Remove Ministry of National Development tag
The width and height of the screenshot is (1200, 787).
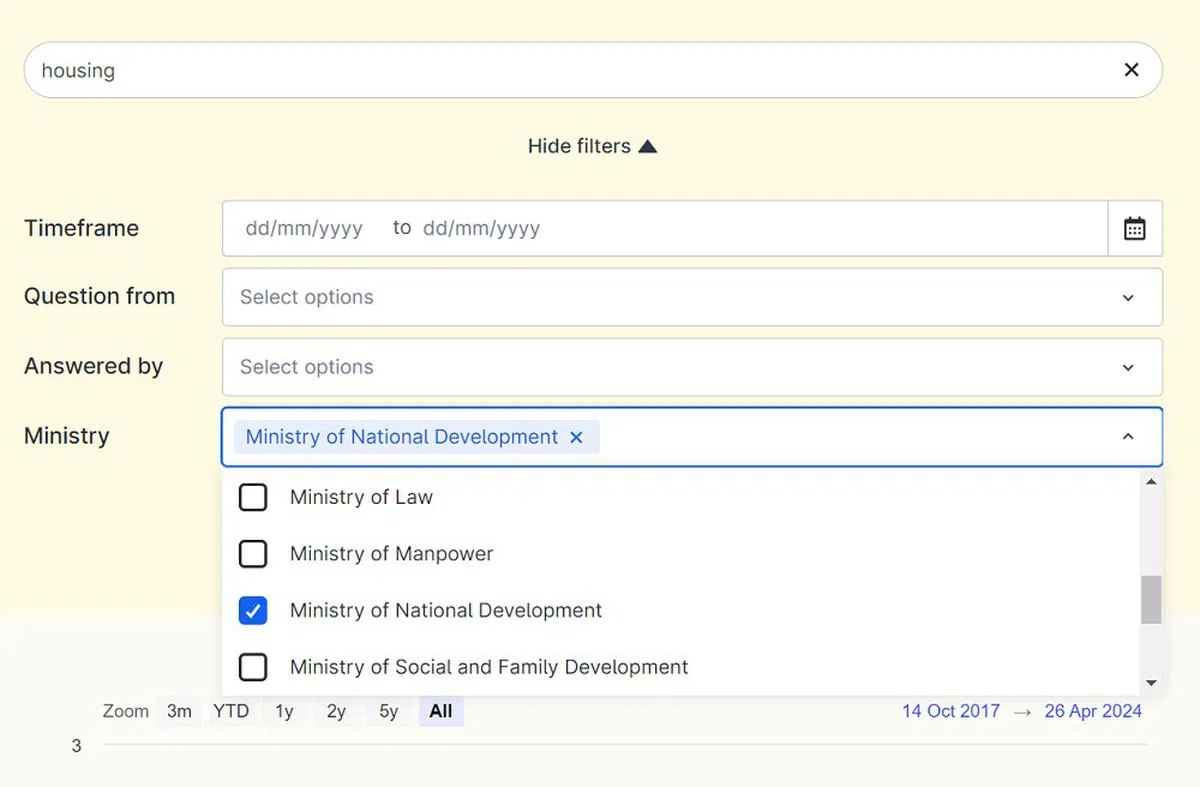pos(576,437)
